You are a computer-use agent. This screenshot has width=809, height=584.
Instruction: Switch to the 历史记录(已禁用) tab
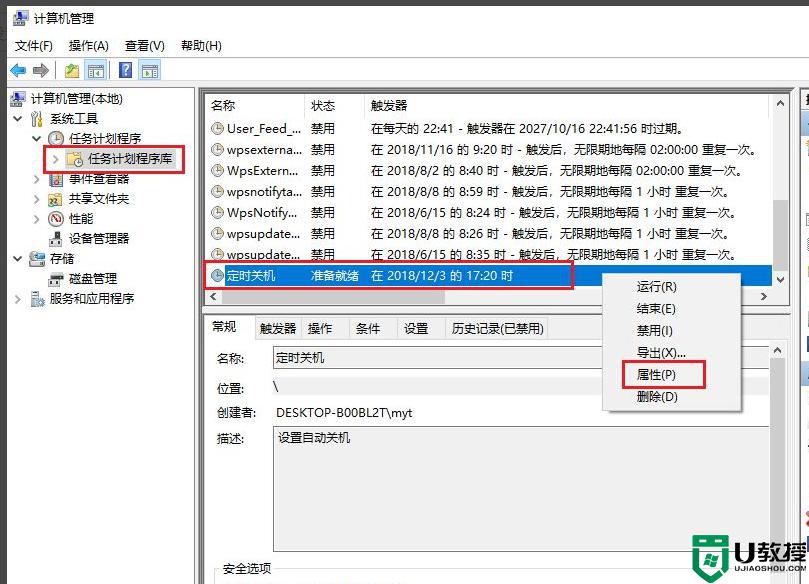(x=497, y=328)
